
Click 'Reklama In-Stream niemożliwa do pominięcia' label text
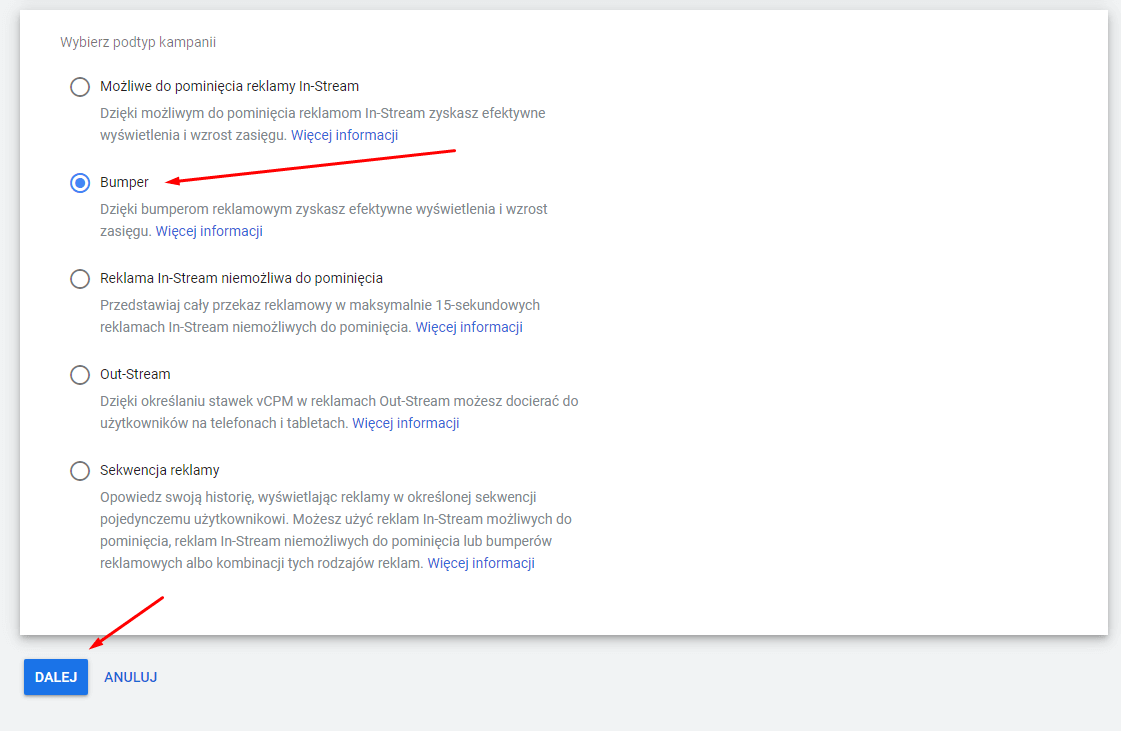tap(241, 278)
